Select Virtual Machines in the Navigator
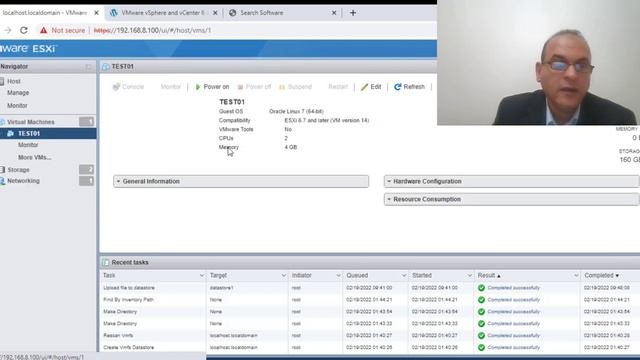 tap(31, 122)
